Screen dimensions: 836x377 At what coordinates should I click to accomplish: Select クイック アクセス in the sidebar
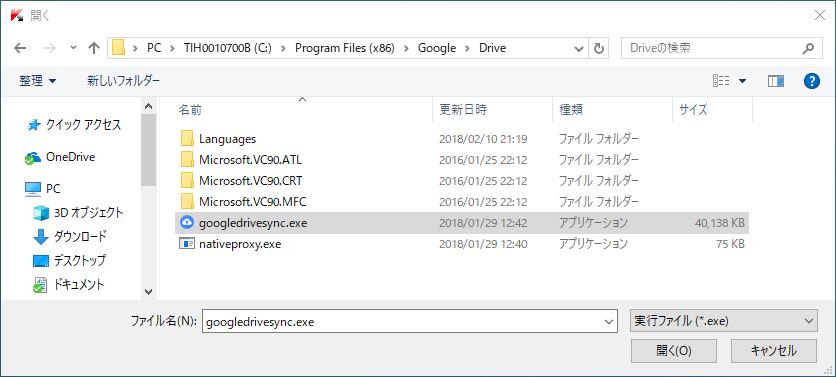tap(83, 125)
